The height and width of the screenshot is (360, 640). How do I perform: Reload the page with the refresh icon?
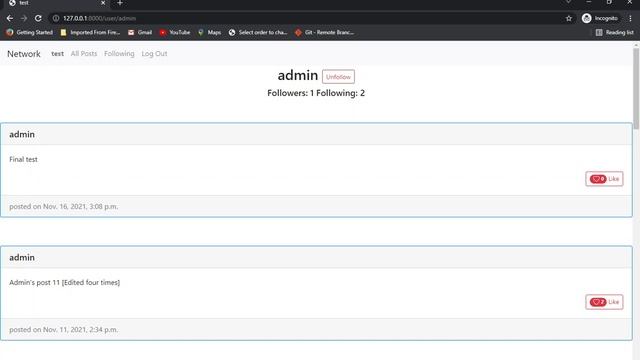click(x=38, y=18)
